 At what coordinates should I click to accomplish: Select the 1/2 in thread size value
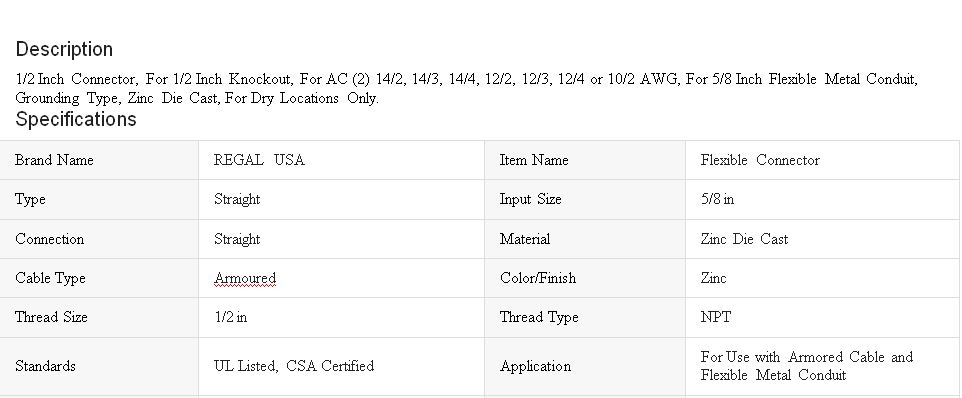pos(231,317)
